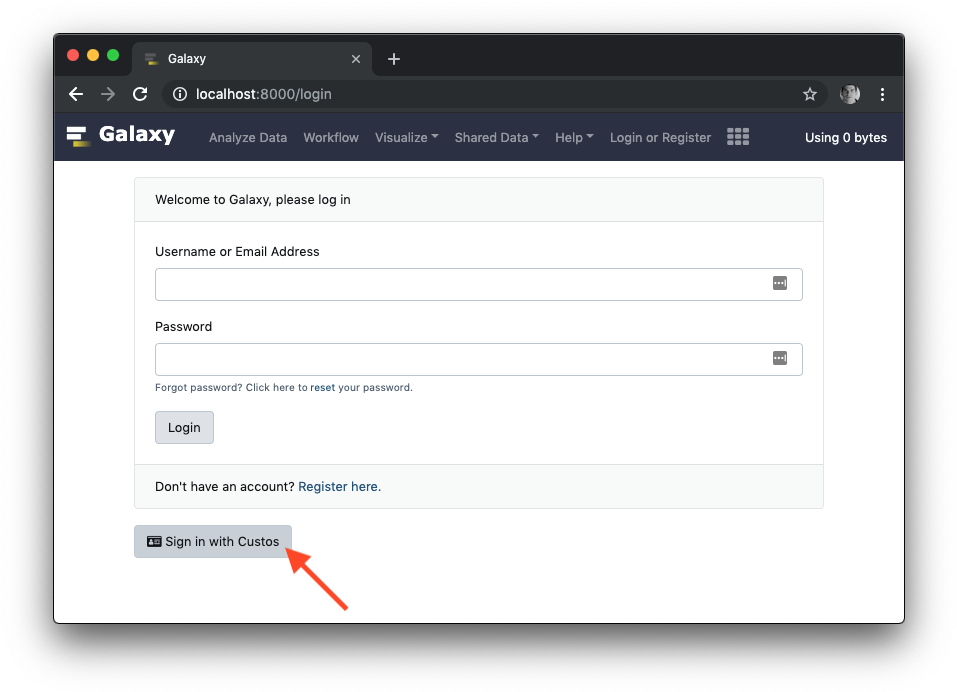Image resolution: width=957 pixels, height=692 pixels.
Task: Open the browser profile avatar
Action: tap(850, 94)
